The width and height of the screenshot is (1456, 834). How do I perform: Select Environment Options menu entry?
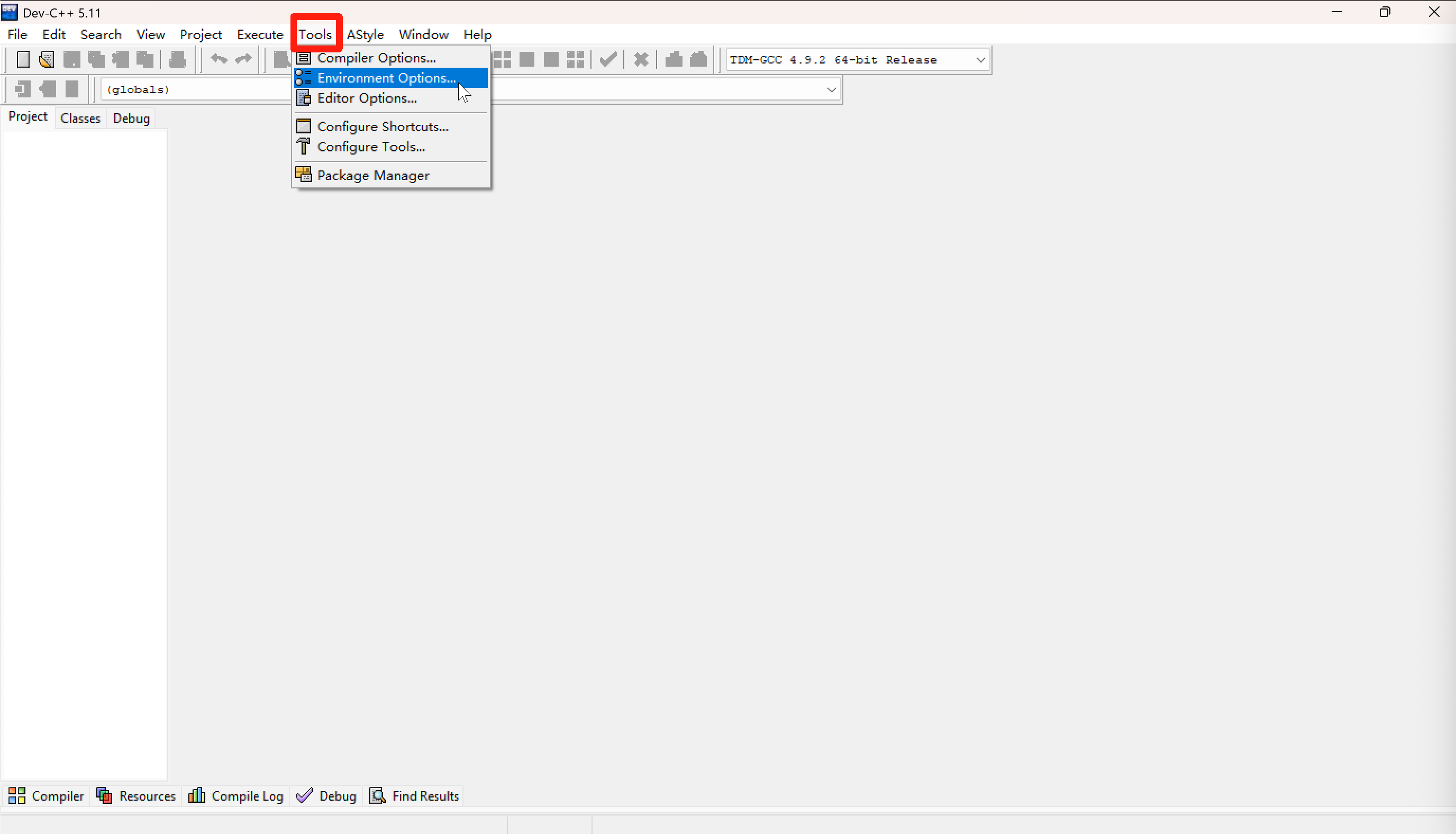pyautogui.click(x=386, y=78)
